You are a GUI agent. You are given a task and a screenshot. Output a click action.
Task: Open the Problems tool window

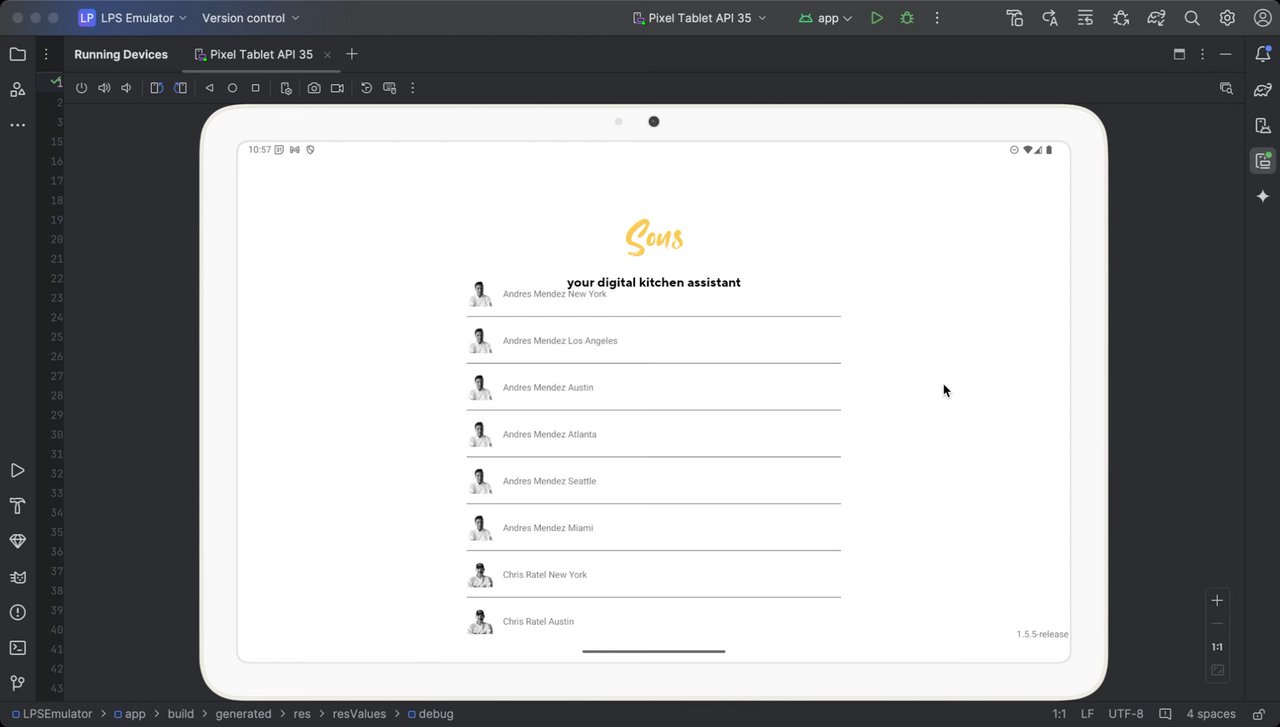17,612
